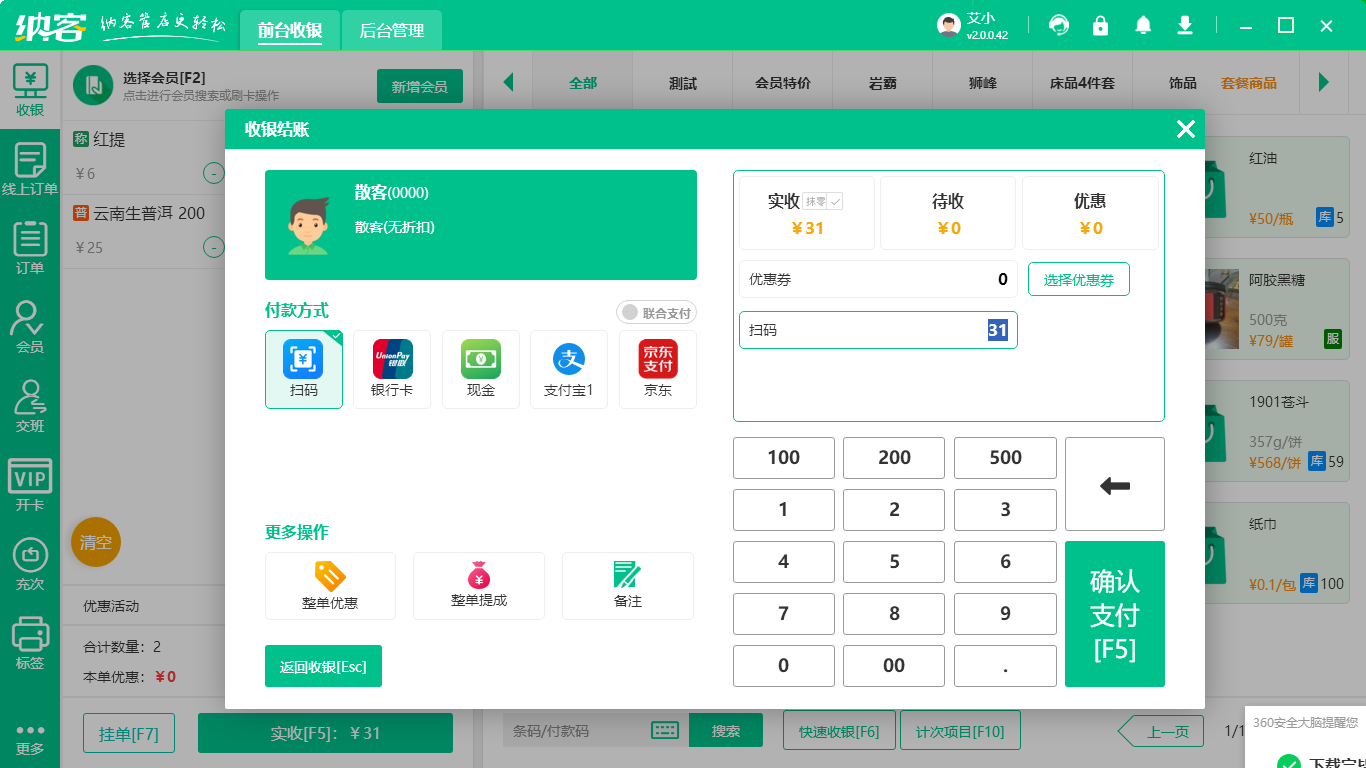The height and width of the screenshot is (768, 1366).
Task: Click 选择优惠券 to choose a coupon
Action: point(1078,280)
